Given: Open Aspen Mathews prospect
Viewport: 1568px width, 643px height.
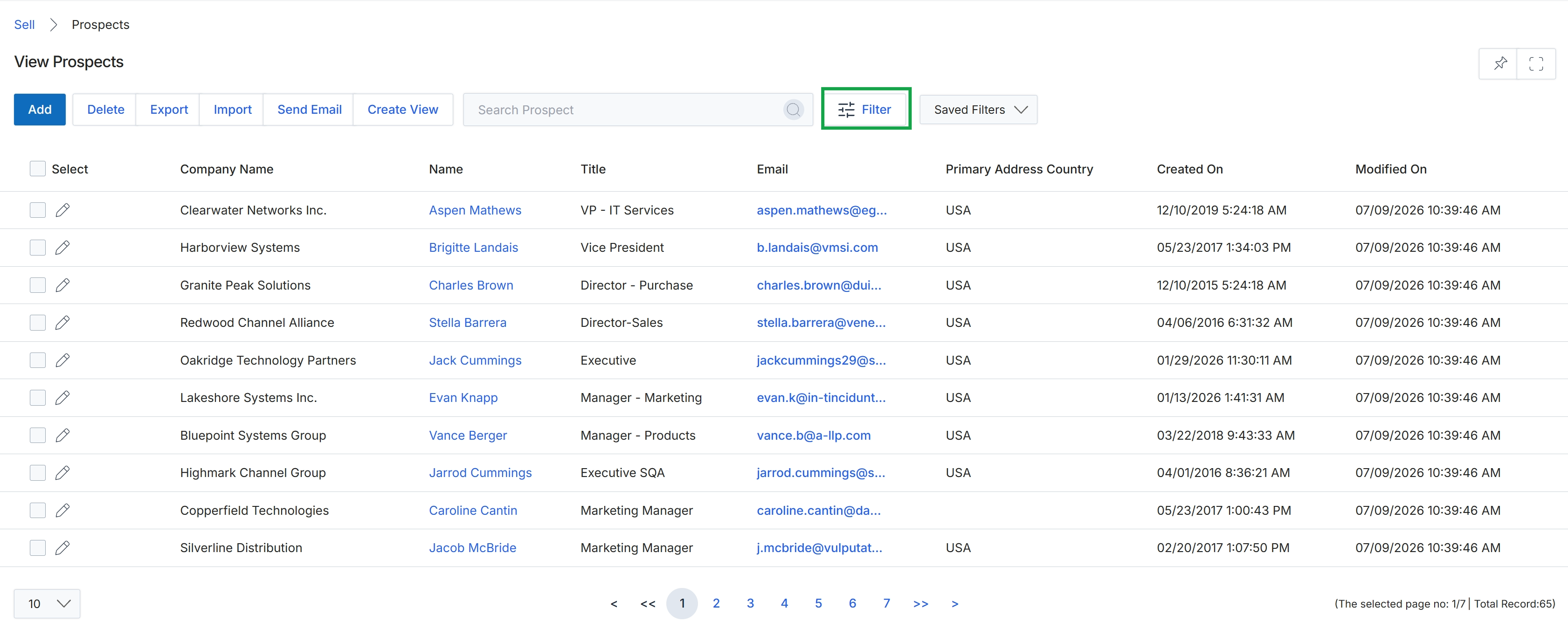Looking at the screenshot, I should pyautogui.click(x=475, y=210).
